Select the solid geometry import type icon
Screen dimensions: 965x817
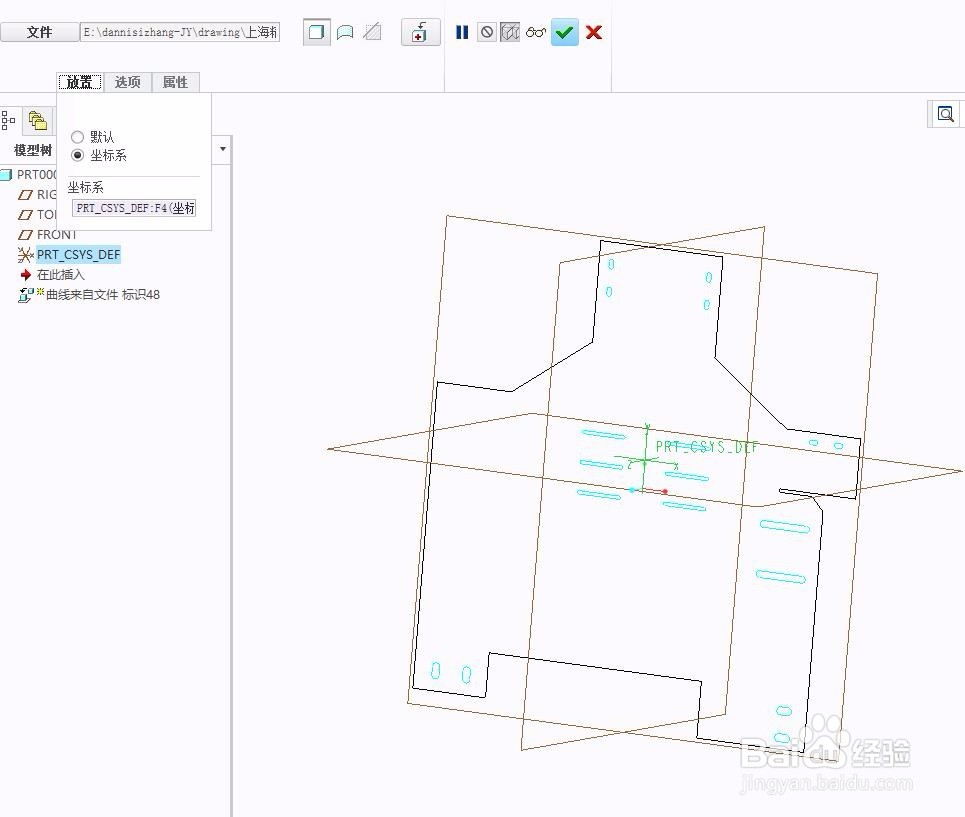pos(316,32)
